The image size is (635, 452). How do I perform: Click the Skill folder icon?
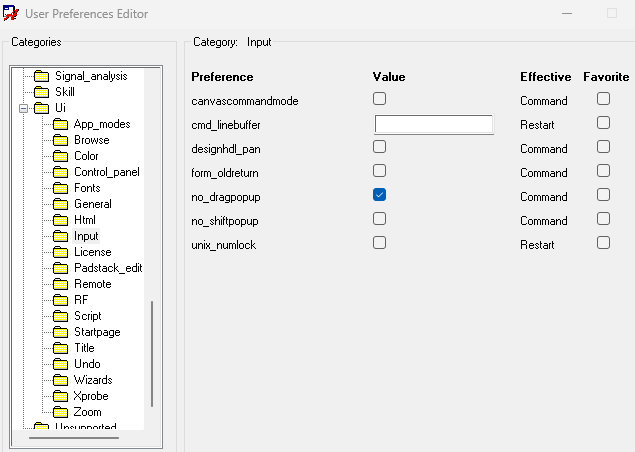pos(41,92)
